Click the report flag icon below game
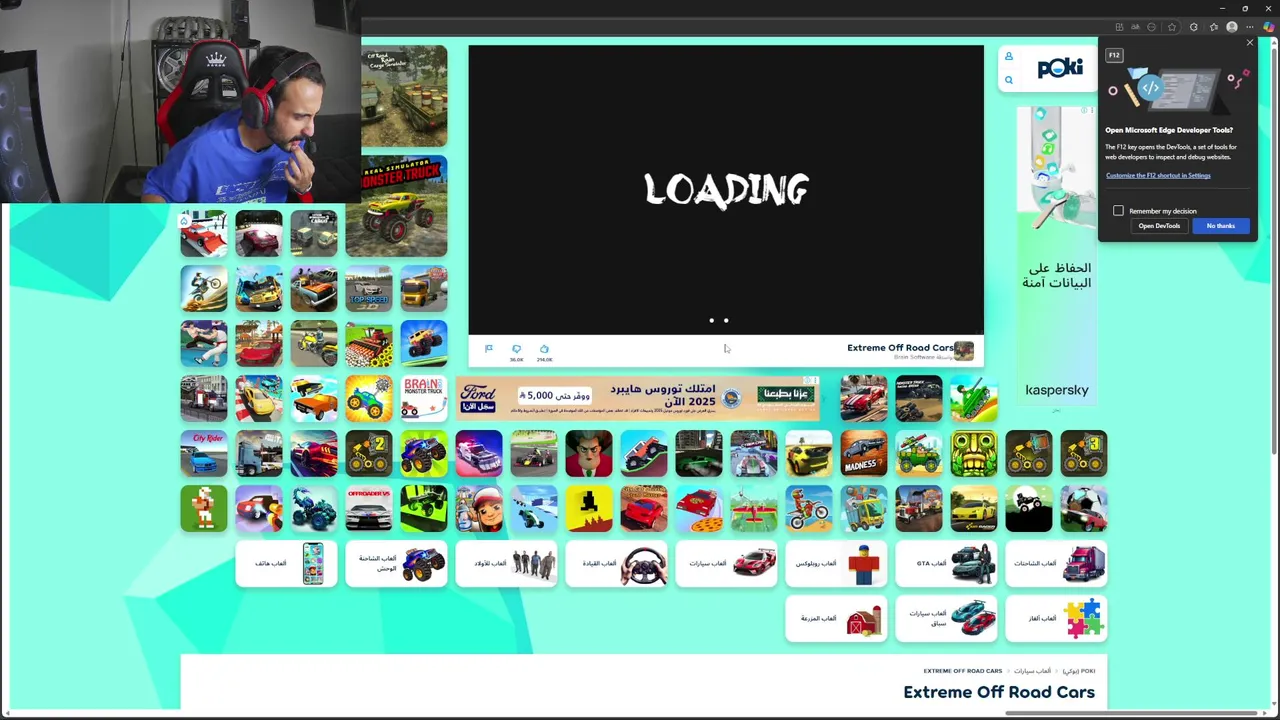The height and width of the screenshot is (720, 1280). coord(489,349)
